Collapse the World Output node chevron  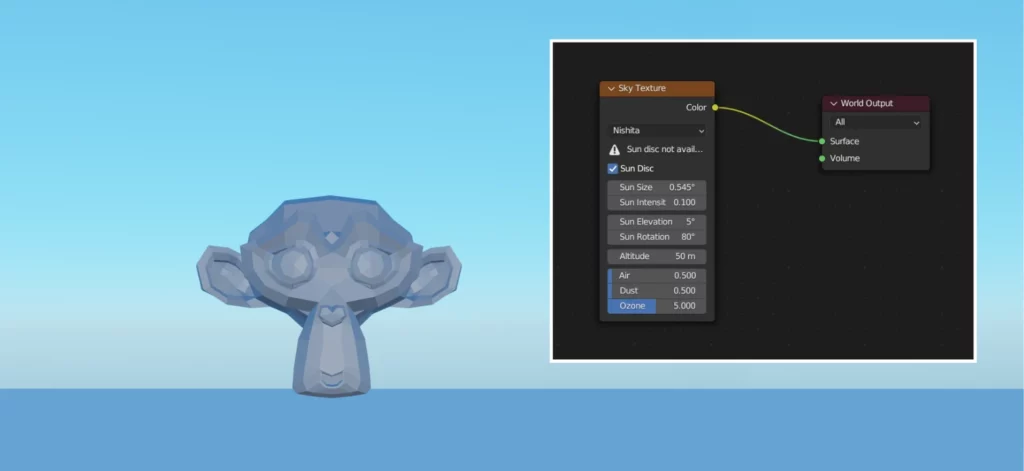click(833, 103)
